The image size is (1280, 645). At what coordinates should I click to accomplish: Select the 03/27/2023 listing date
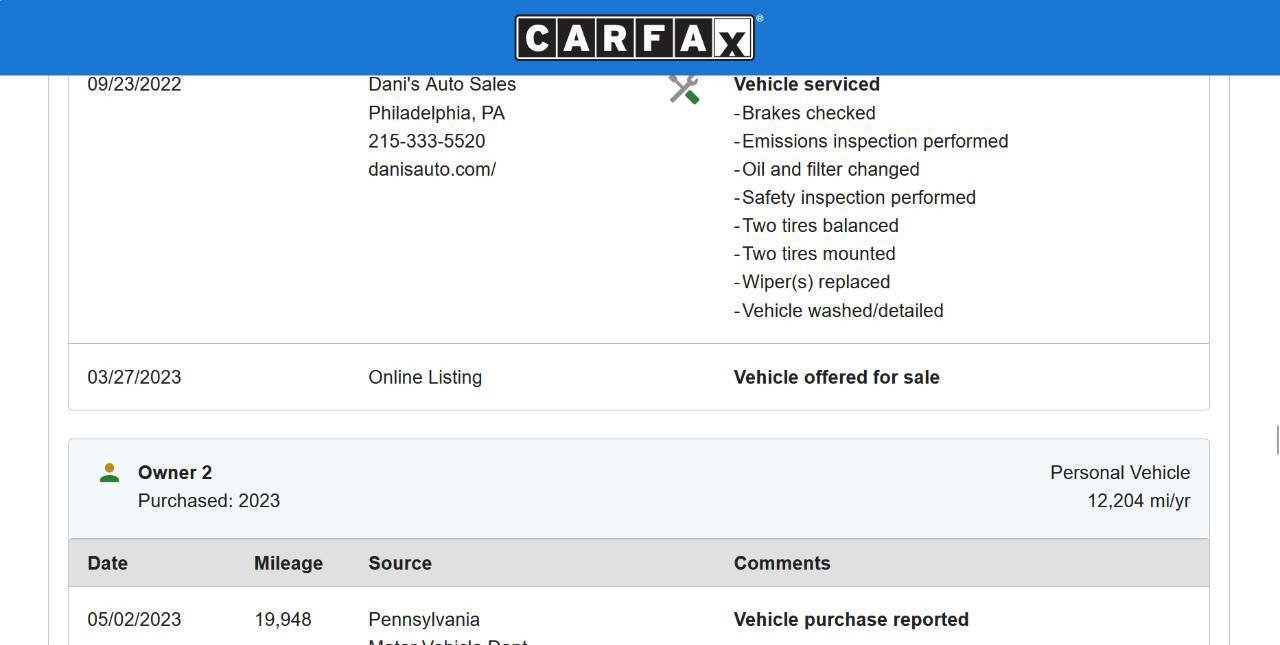tap(134, 377)
